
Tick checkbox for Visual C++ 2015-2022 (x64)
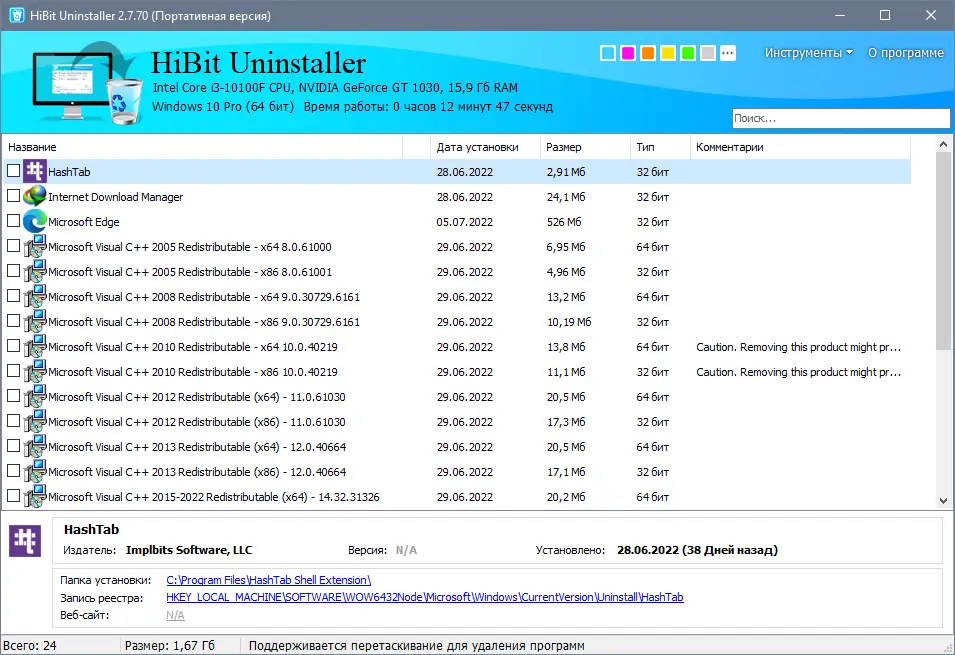(x=13, y=495)
